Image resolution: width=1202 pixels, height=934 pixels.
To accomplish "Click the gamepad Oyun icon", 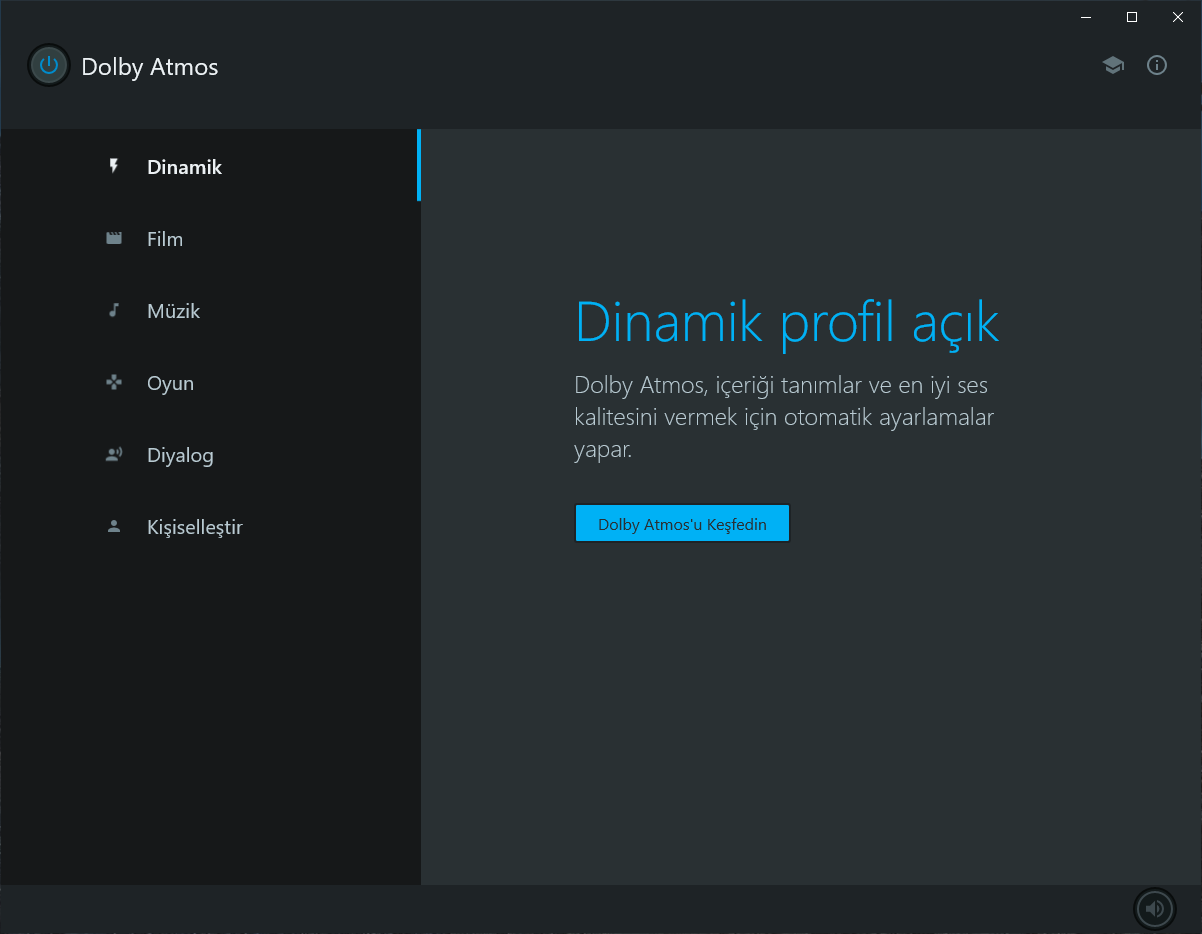I will [114, 383].
